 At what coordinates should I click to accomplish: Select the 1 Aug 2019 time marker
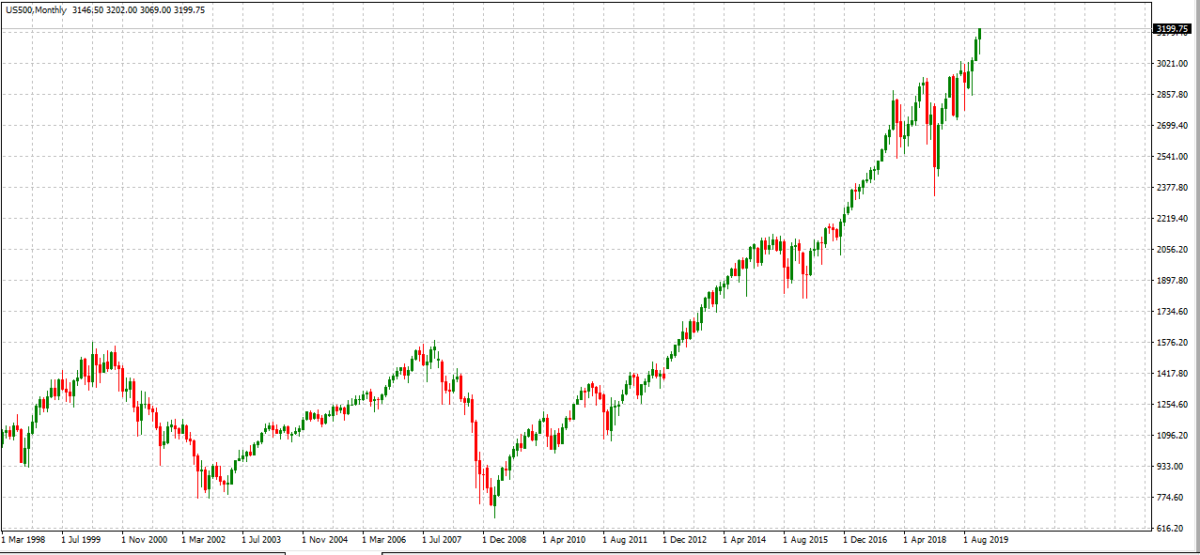[x=985, y=537]
